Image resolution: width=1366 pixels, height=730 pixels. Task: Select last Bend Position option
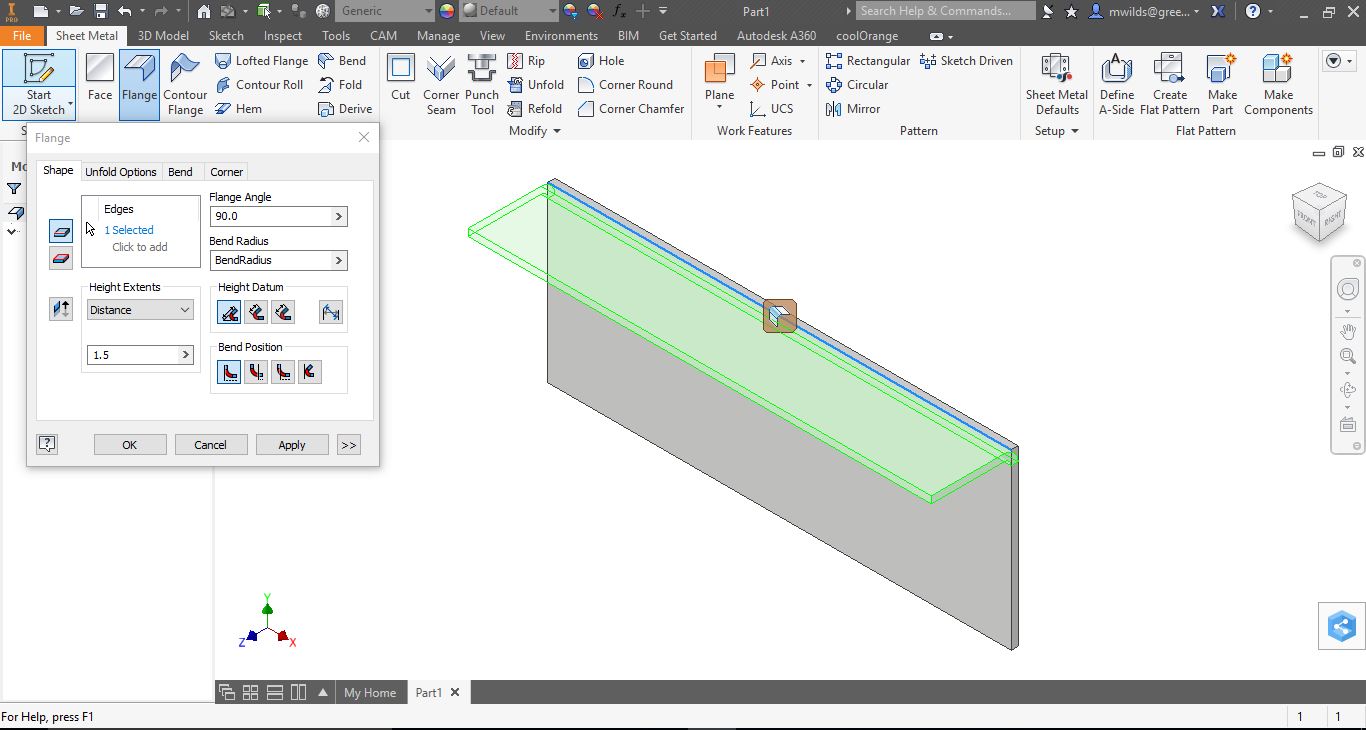pos(310,373)
